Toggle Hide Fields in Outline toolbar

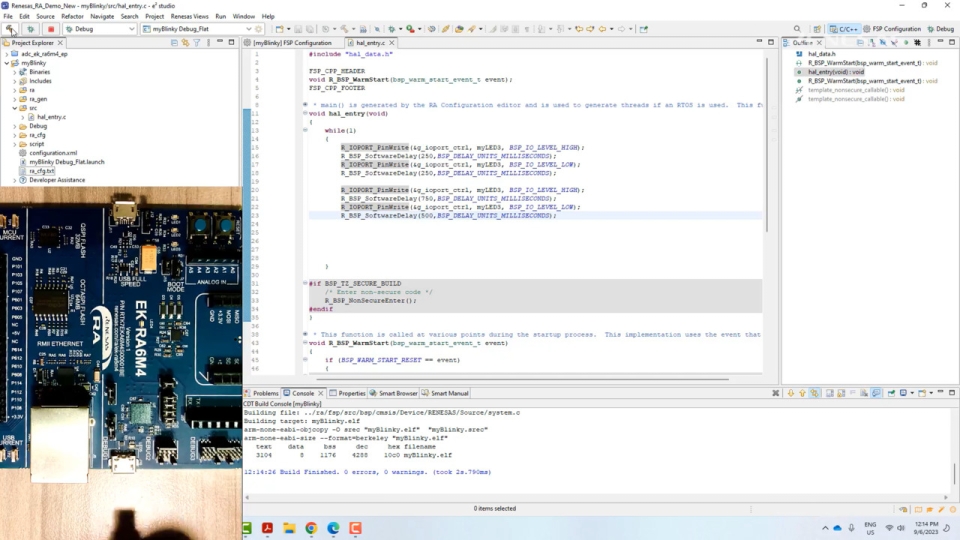[x=883, y=43]
